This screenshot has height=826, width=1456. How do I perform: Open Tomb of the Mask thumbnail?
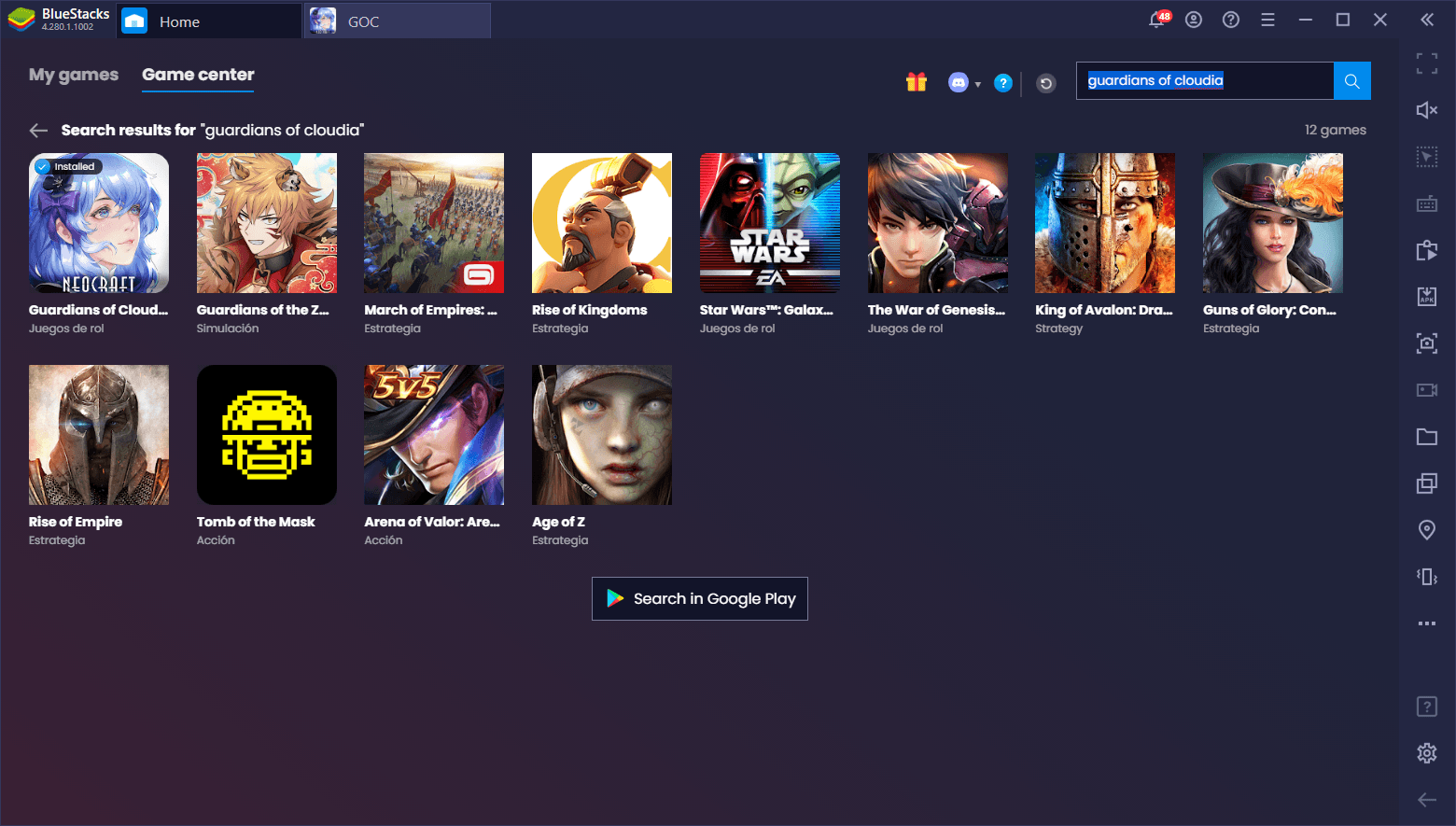point(267,435)
